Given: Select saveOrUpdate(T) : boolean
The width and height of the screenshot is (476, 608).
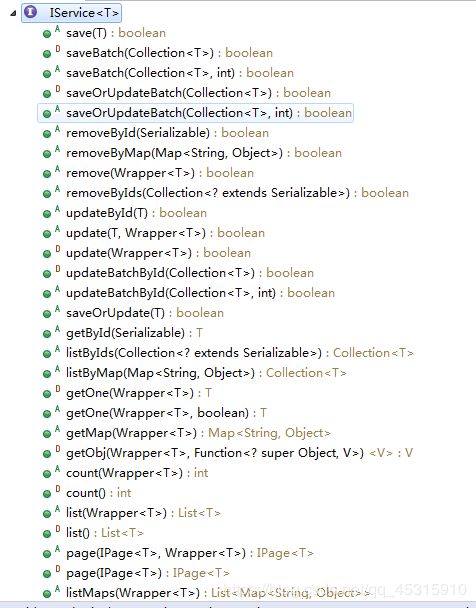Looking at the screenshot, I should click(x=145, y=313).
